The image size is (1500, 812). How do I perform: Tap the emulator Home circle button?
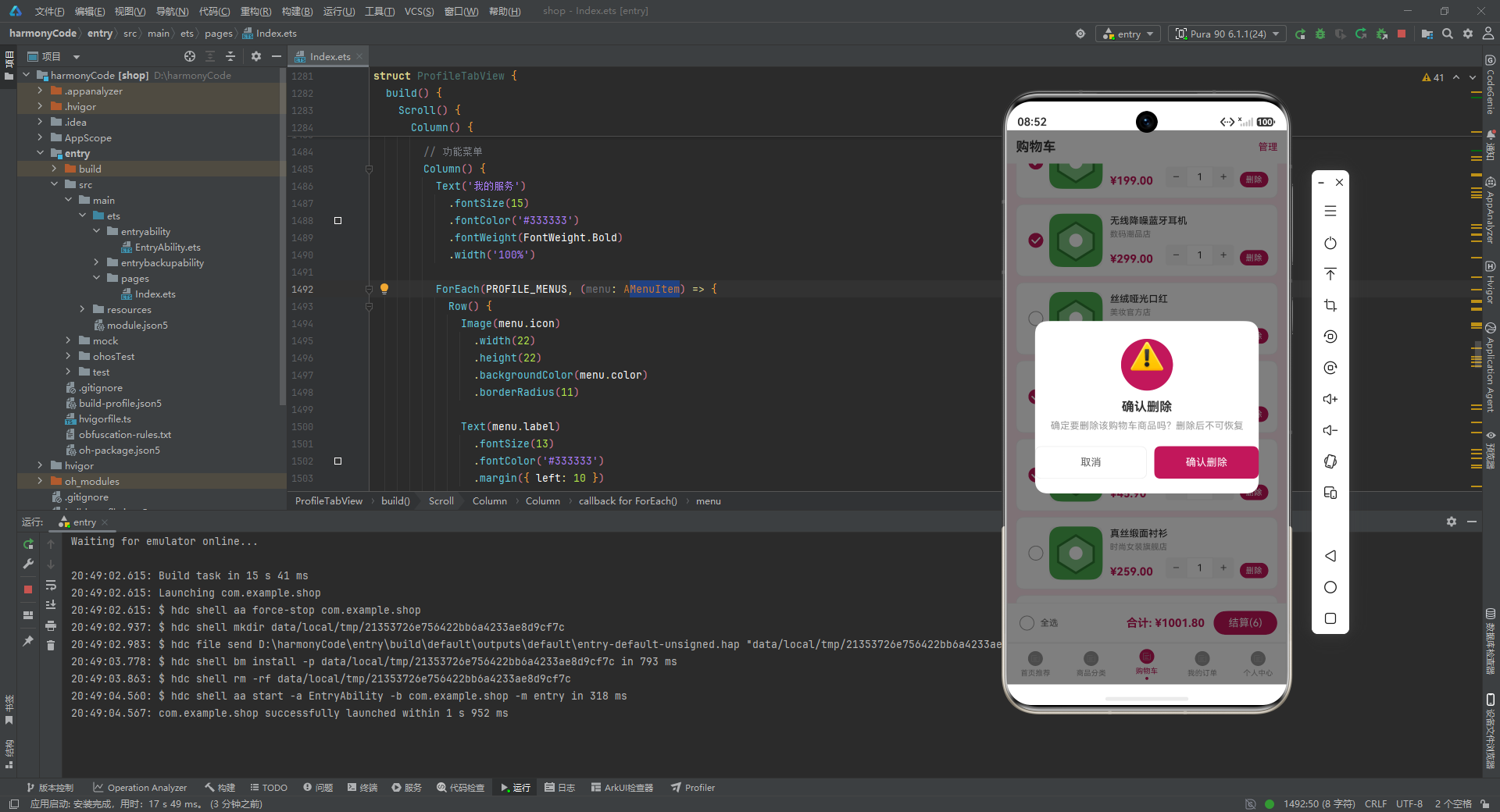1330,587
